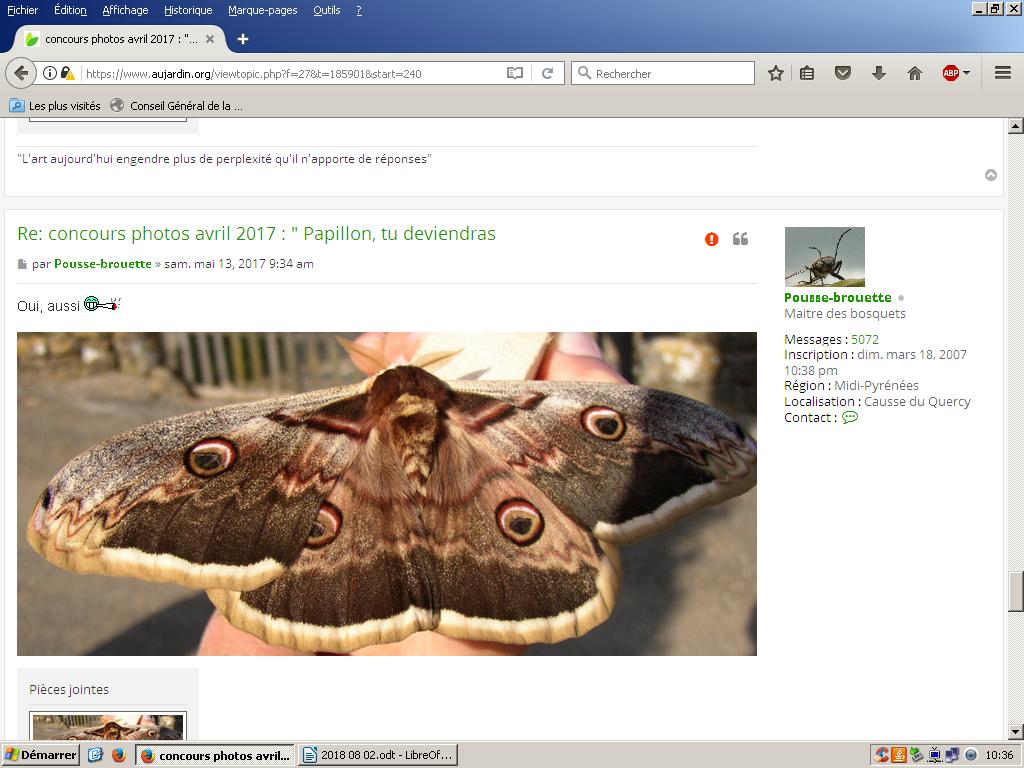
Task: Expand the Adblock Plus dropdown arrow
Action: point(966,73)
